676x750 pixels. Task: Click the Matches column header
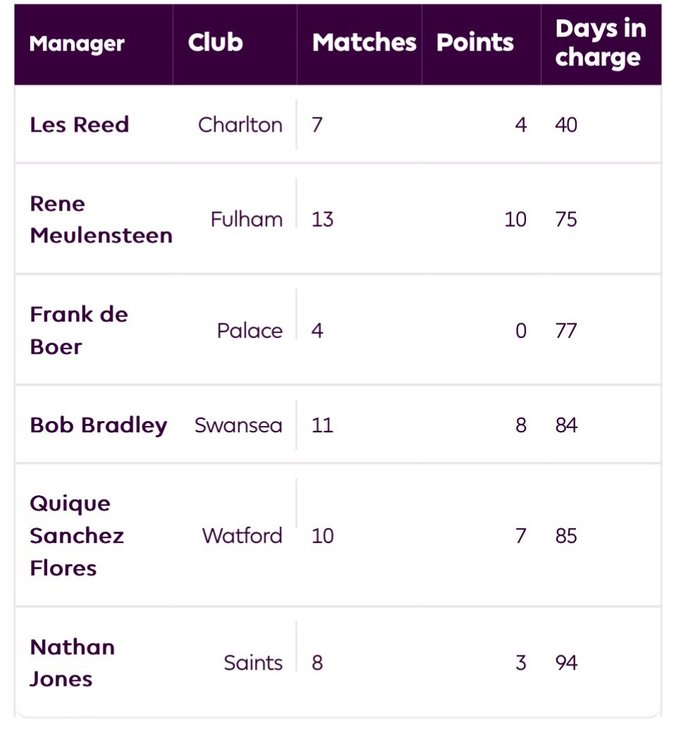click(x=364, y=43)
